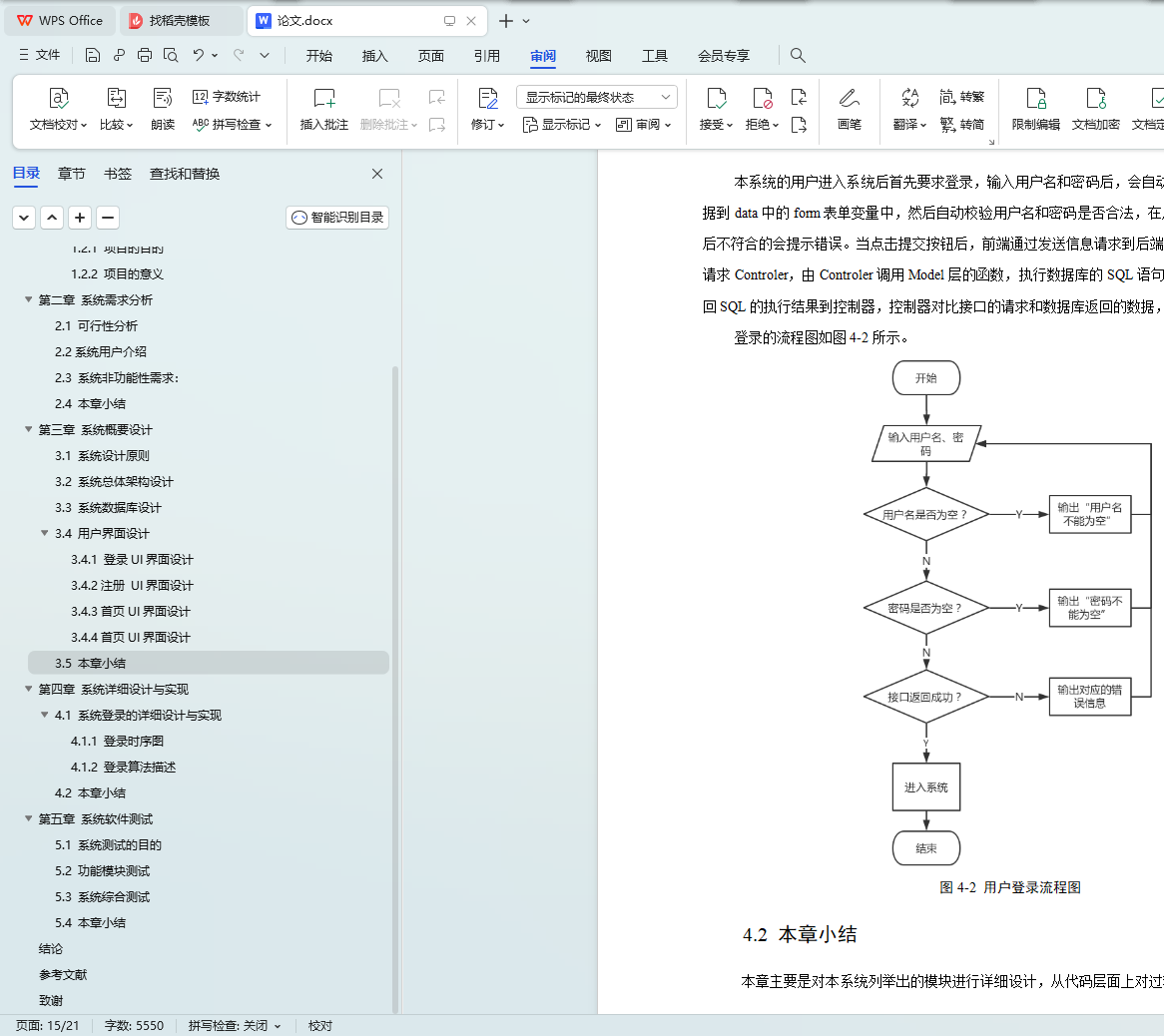This screenshot has height=1036, width=1164.
Task: Click the plus promote heading button
Action: [80, 218]
